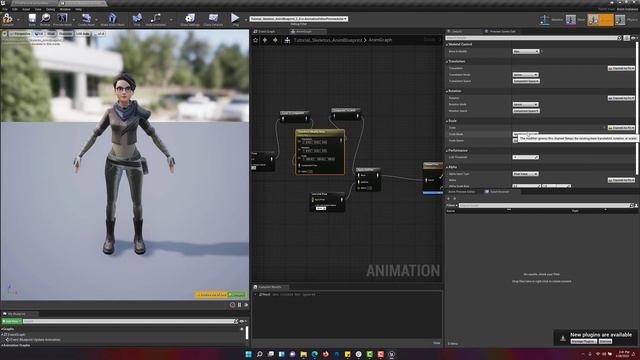Click the graph favorite star icon

click(256, 40)
